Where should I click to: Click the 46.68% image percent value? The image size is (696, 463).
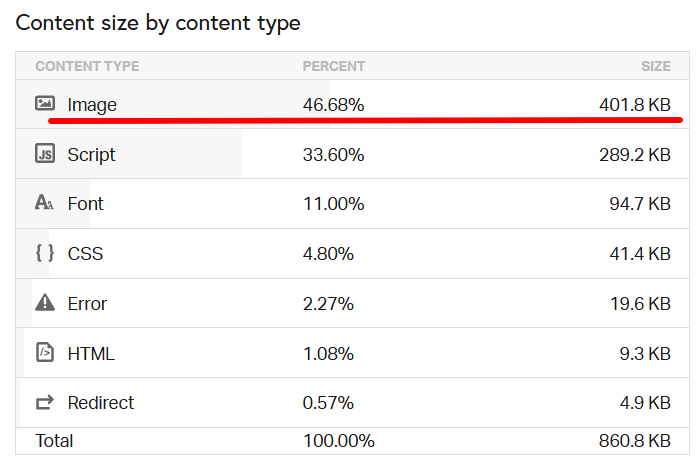tap(333, 105)
